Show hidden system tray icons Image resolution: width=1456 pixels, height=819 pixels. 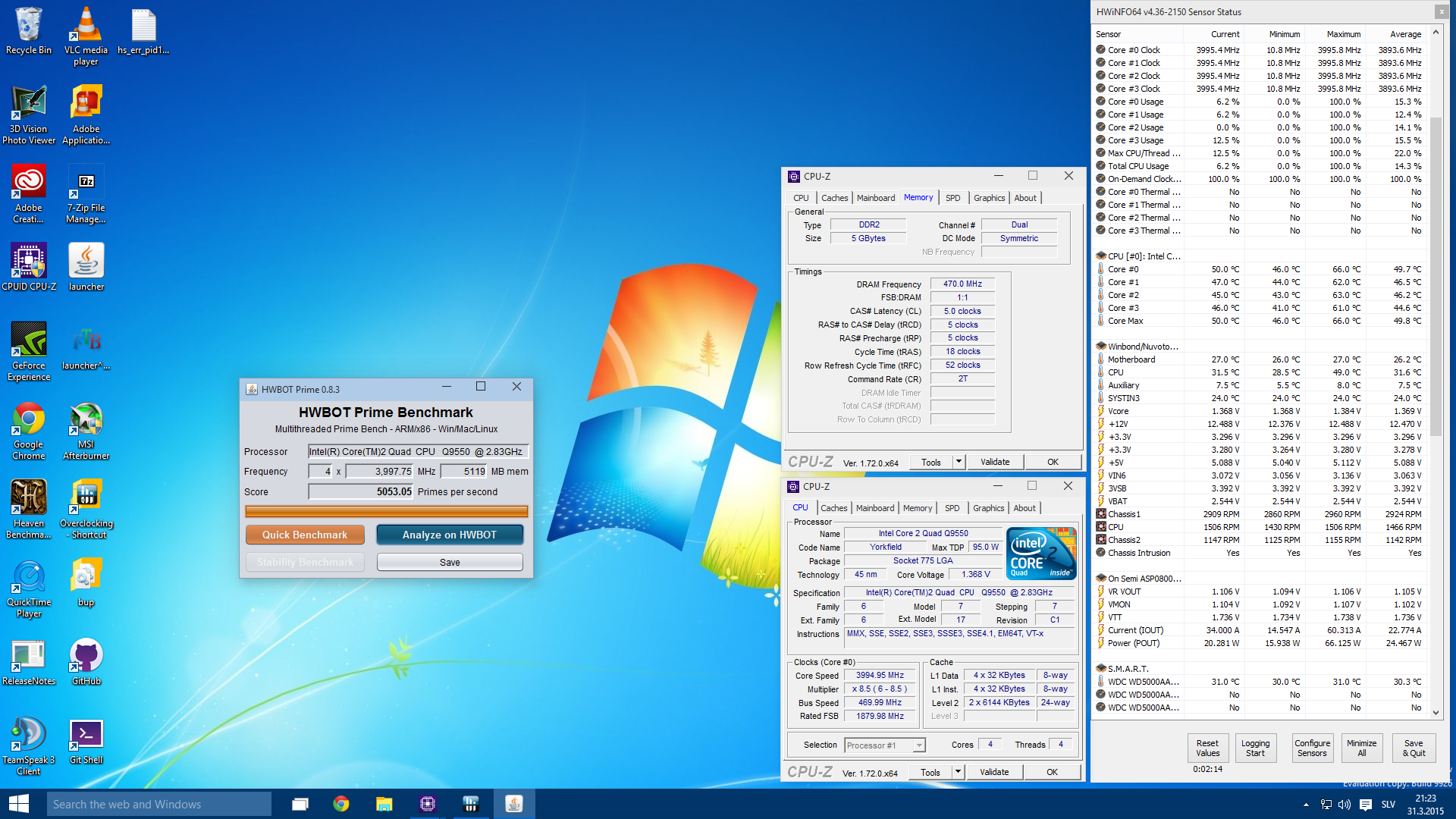point(1306,805)
